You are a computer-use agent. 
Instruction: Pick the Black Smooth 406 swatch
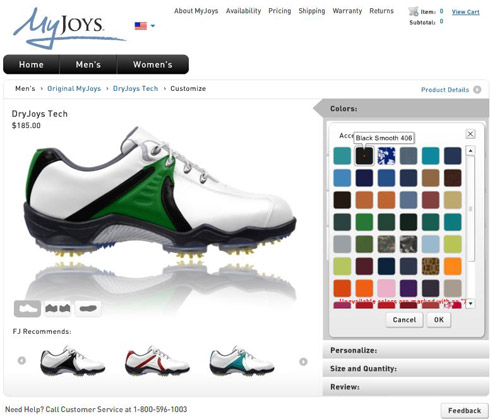click(364, 156)
